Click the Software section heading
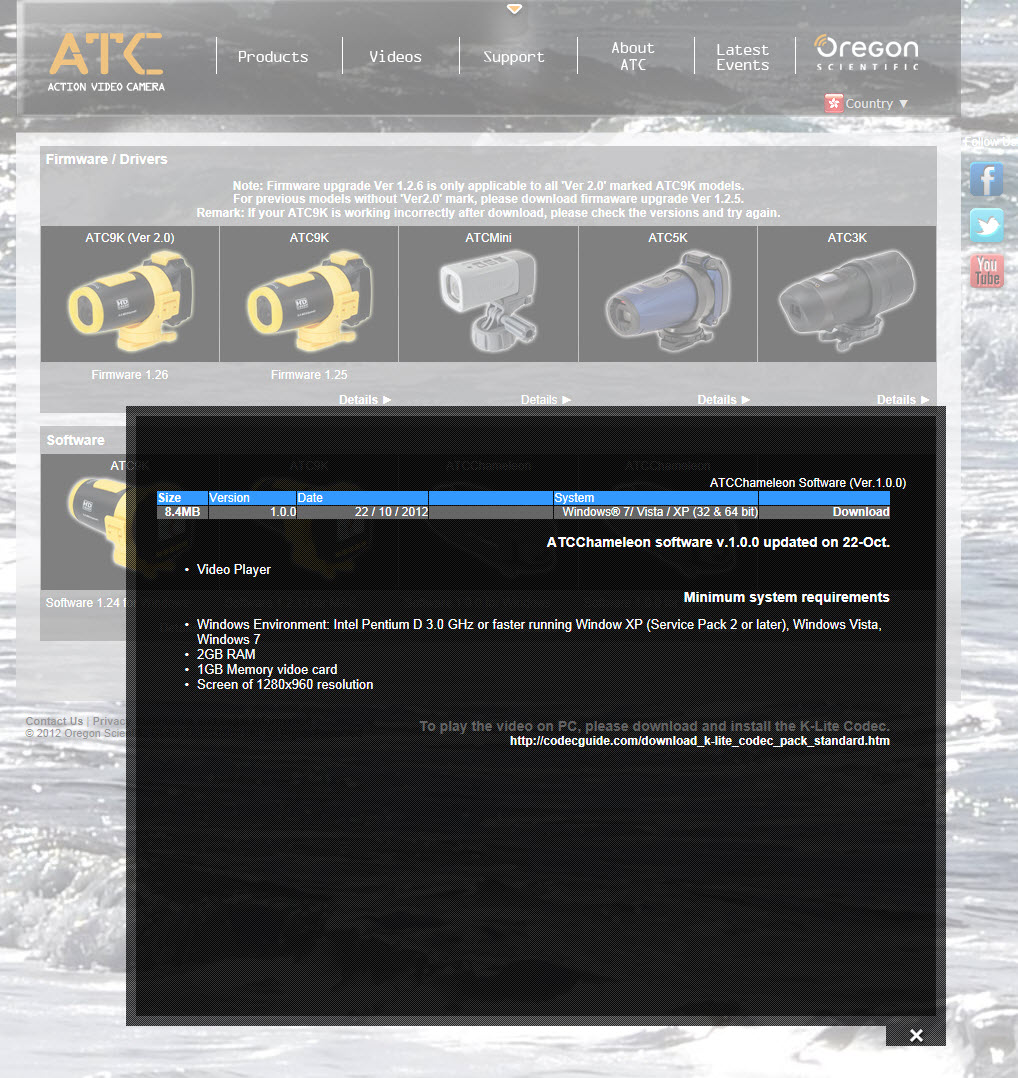 pos(76,440)
